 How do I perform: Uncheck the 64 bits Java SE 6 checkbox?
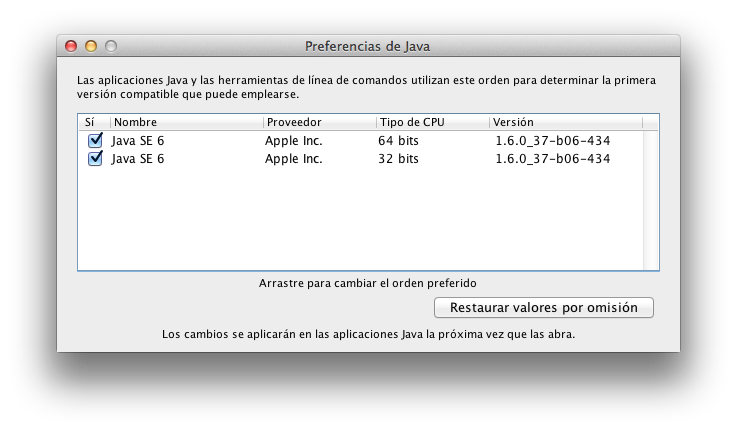tap(96, 140)
